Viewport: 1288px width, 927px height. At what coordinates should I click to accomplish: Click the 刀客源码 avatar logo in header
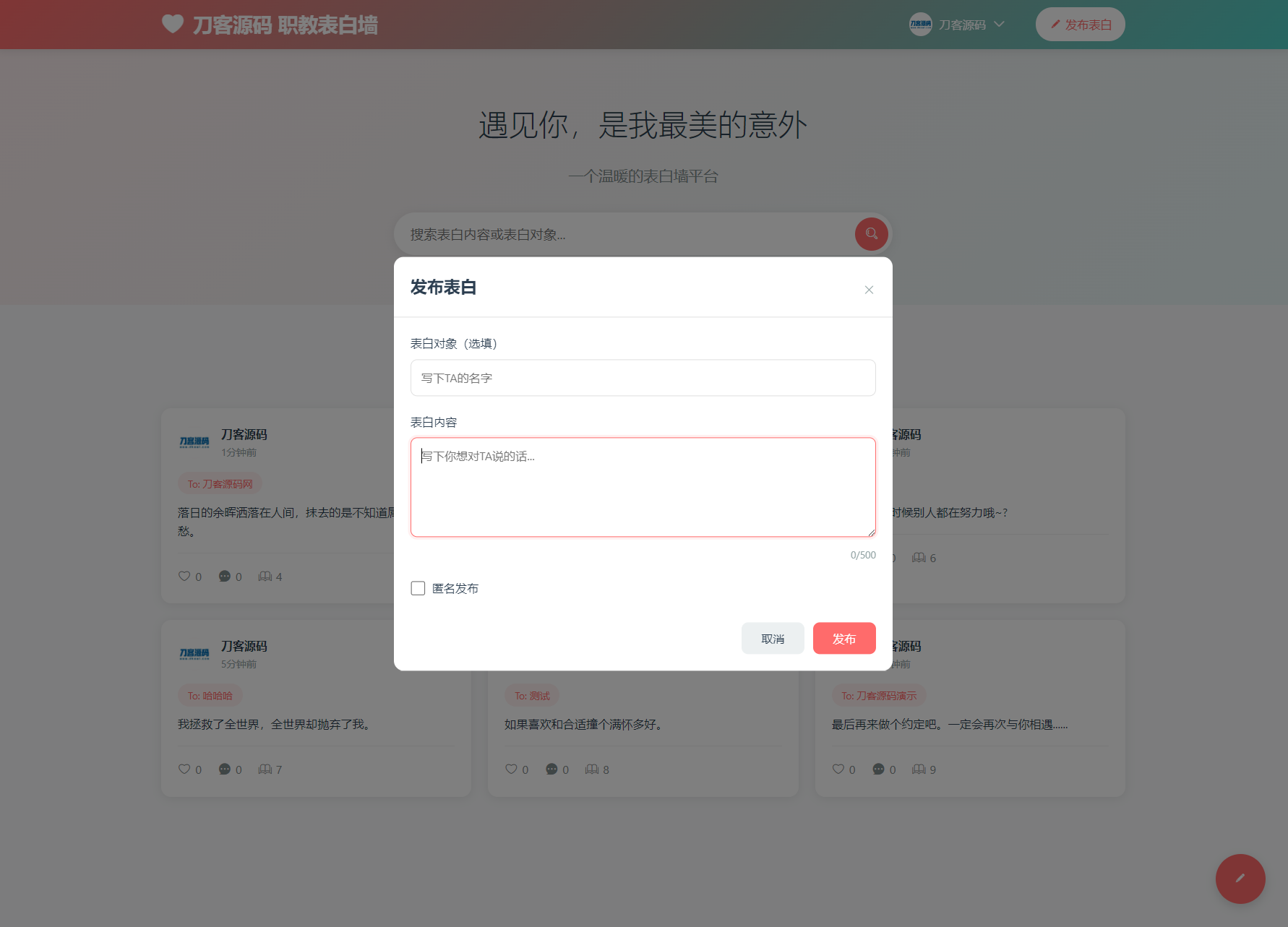pyautogui.click(x=919, y=24)
